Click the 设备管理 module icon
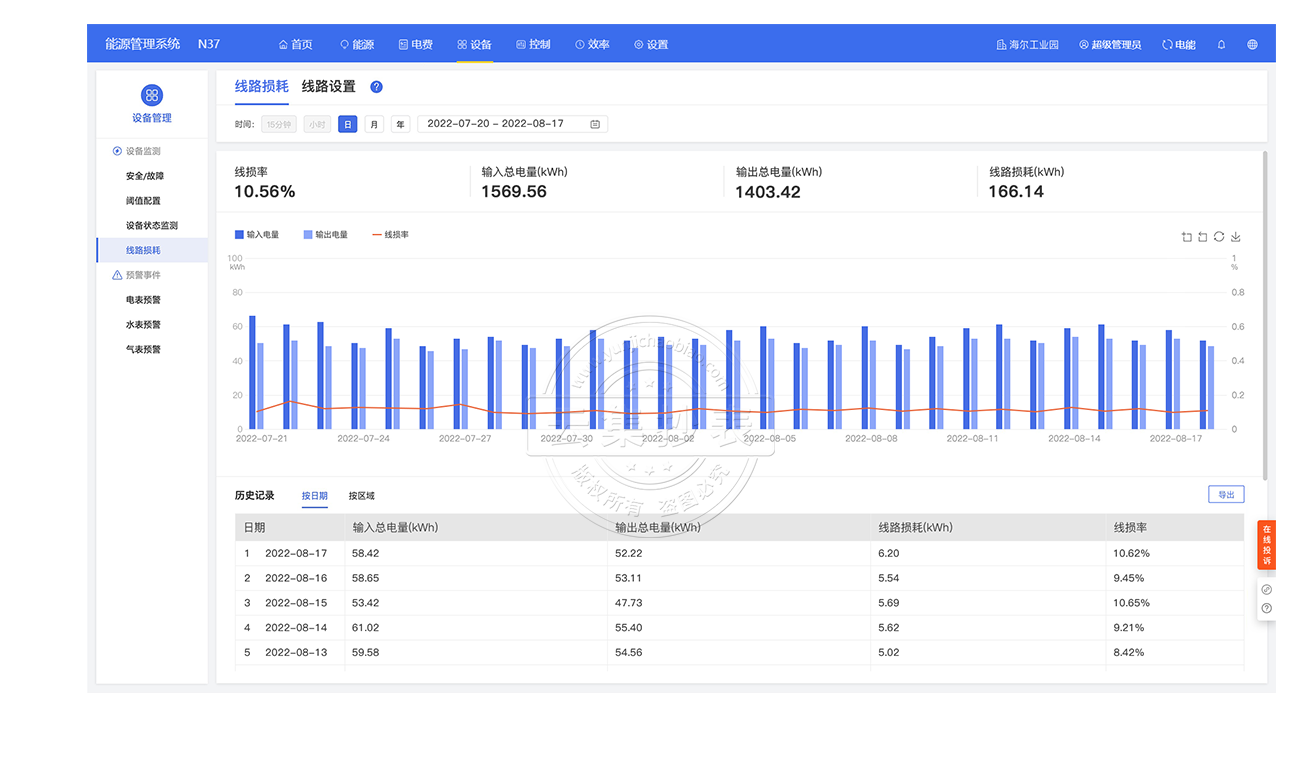The width and height of the screenshot is (1300, 764). (x=152, y=96)
